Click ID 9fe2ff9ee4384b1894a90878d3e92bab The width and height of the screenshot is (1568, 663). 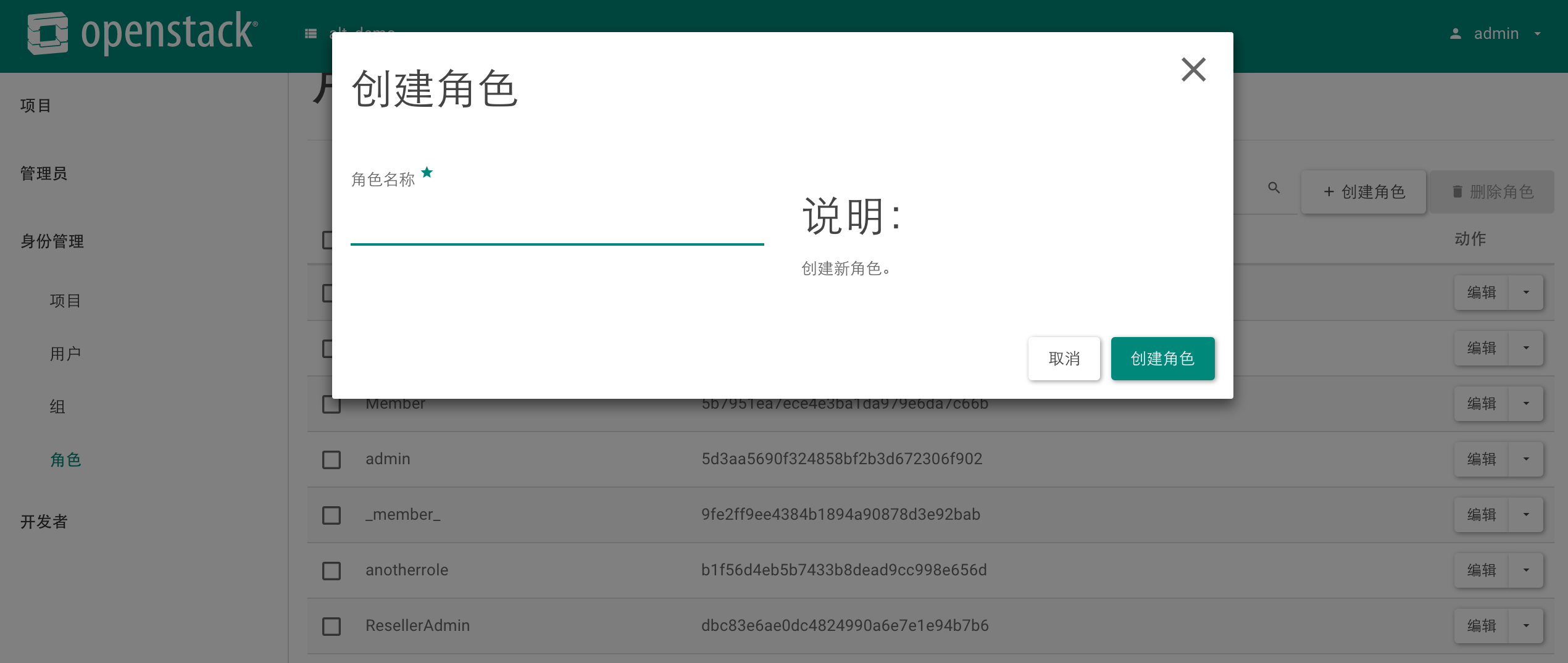[x=840, y=514]
